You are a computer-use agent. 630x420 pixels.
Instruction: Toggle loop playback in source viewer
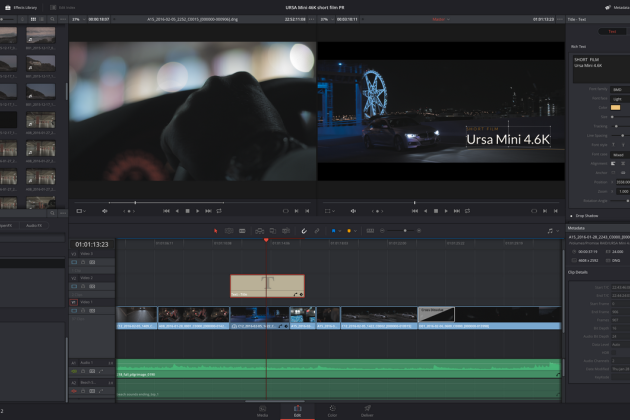pos(219,211)
